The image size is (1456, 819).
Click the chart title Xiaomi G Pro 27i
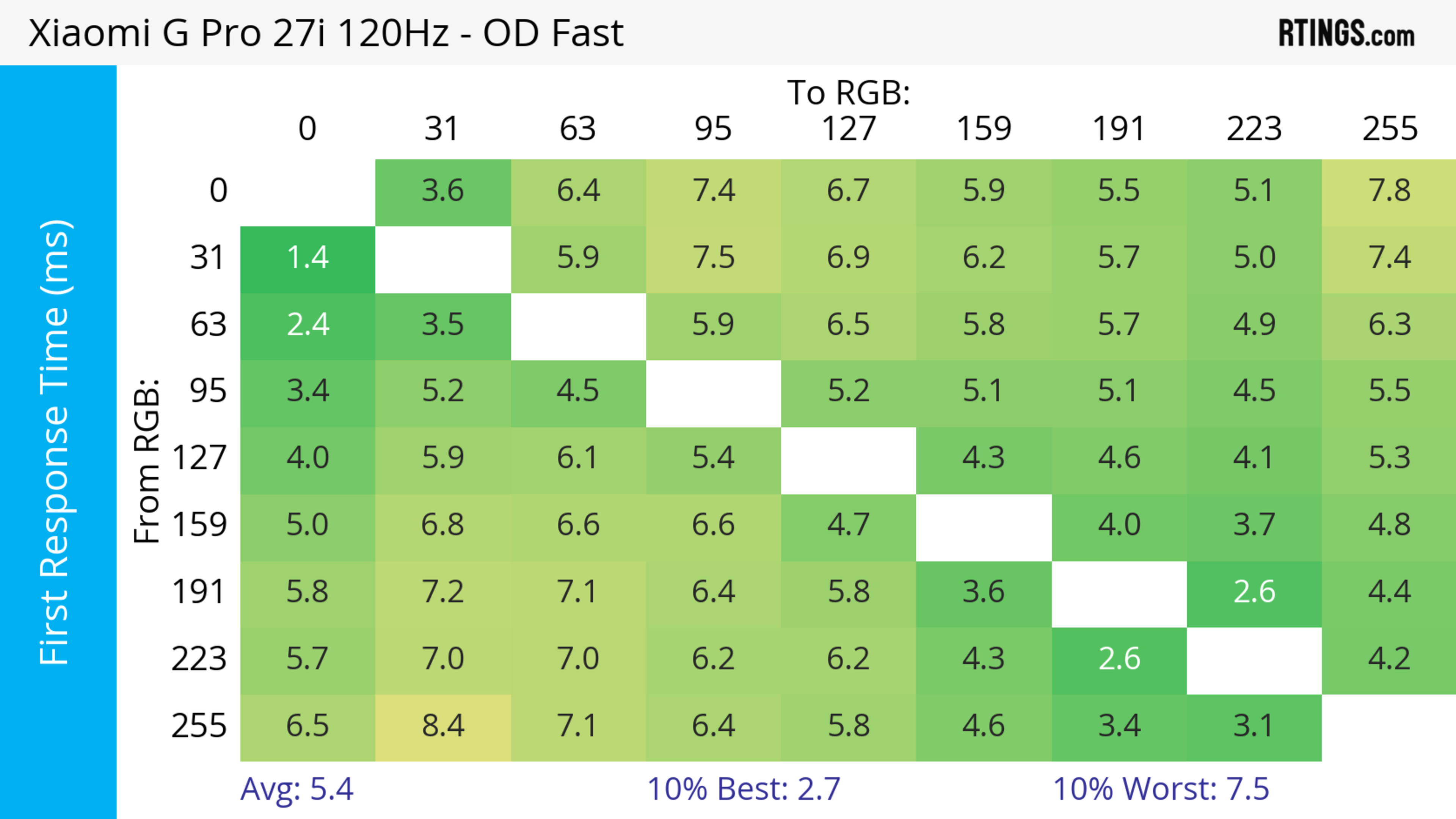(326, 33)
